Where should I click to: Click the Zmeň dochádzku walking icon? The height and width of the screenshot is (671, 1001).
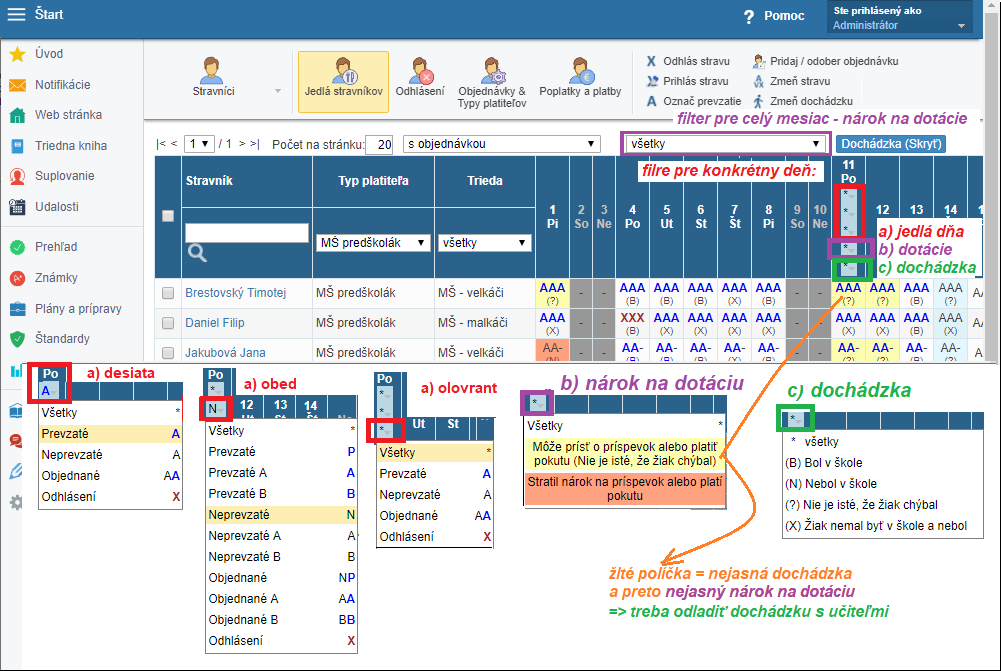pos(758,101)
